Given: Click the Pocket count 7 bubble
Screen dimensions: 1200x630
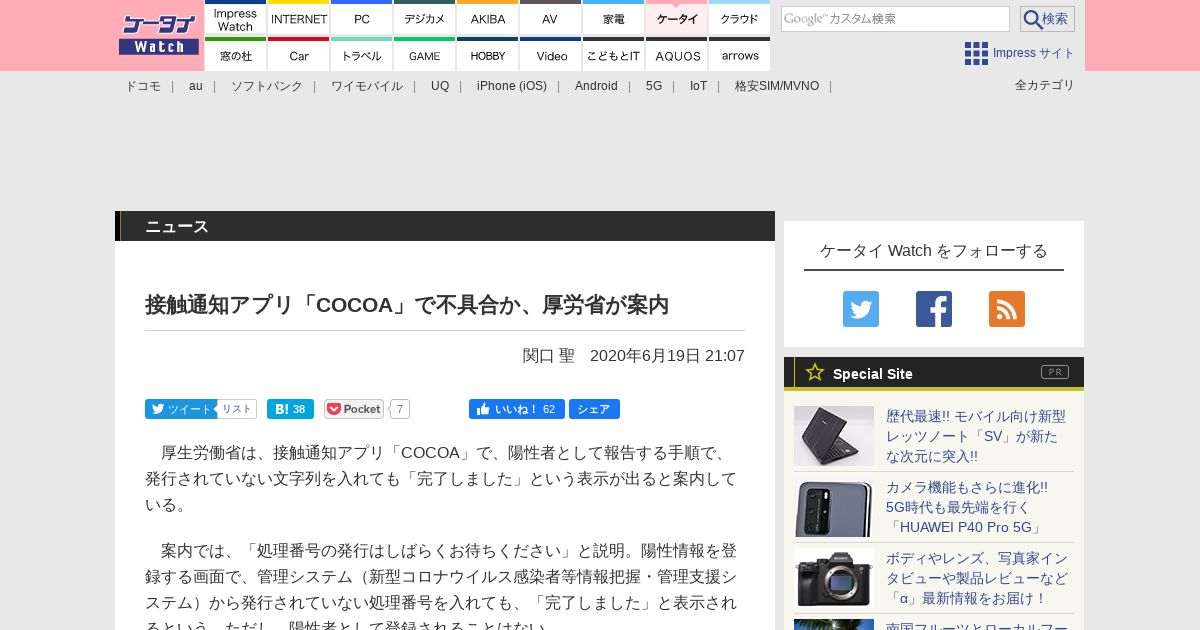Looking at the screenshot, I should pyautogui.click(x=400, y=409).
